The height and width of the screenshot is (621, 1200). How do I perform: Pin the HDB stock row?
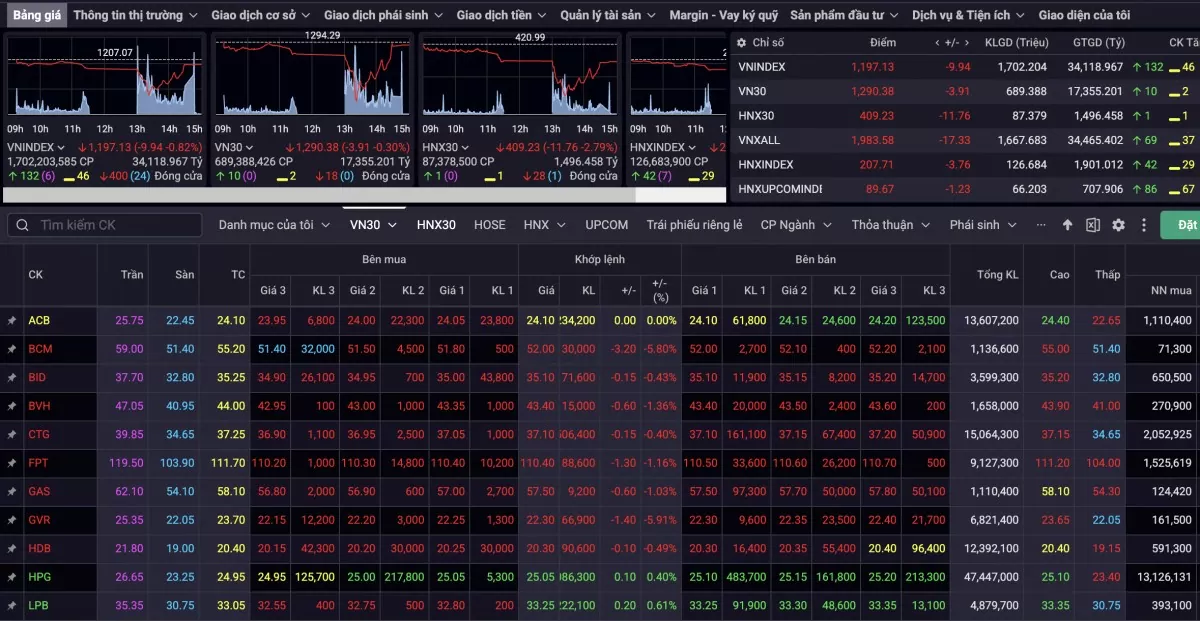click(x=12, y=548)
